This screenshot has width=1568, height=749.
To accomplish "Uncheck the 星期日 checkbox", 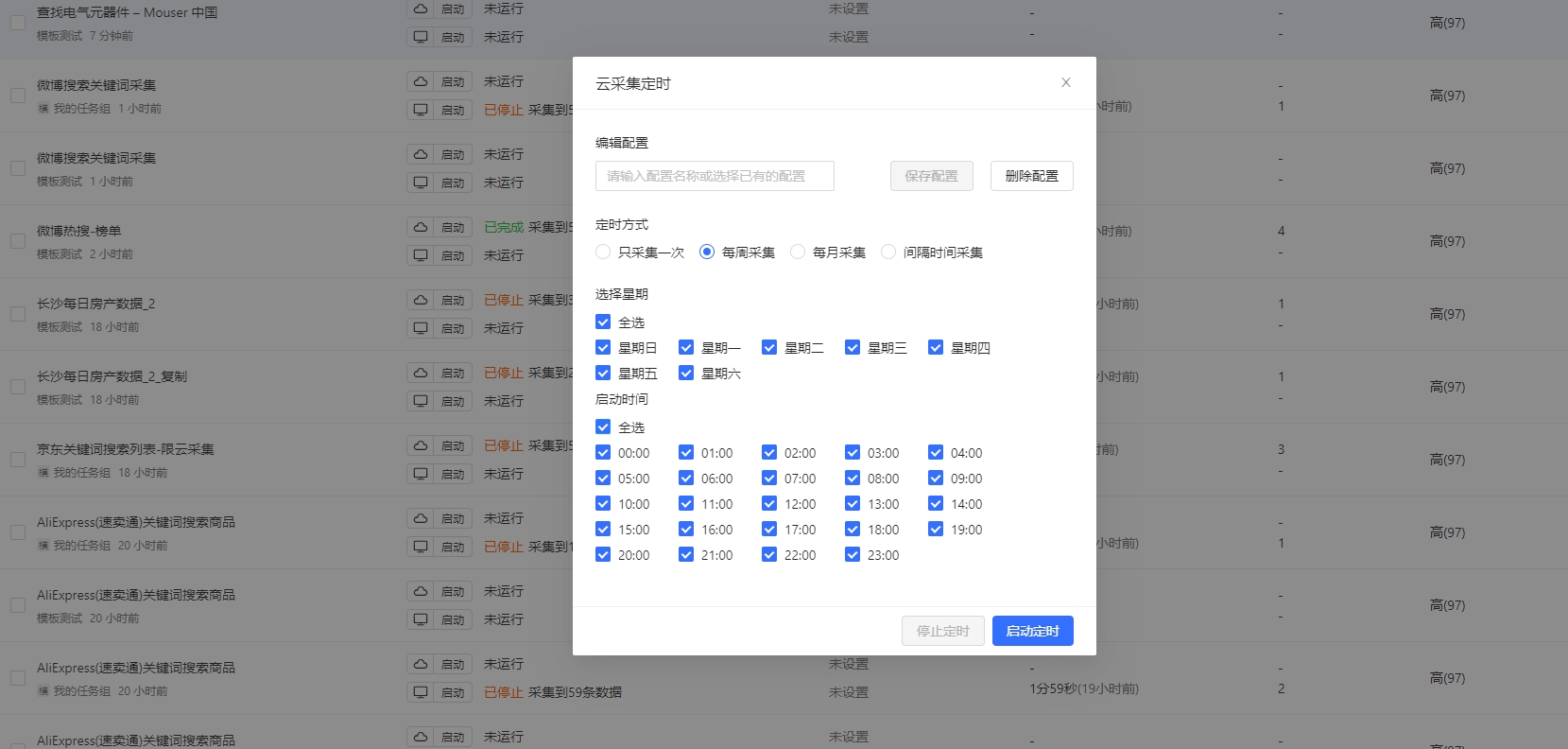I will point(603,348).
